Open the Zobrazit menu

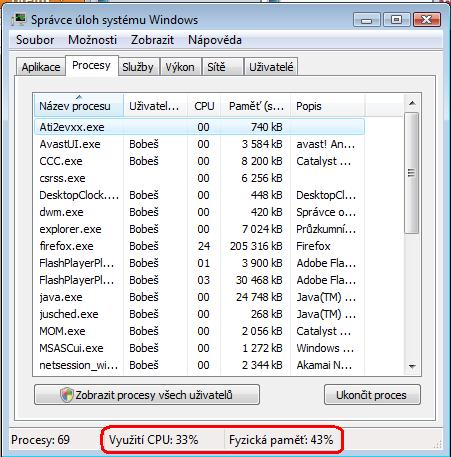pyautogui.click(x=152, y=40)
